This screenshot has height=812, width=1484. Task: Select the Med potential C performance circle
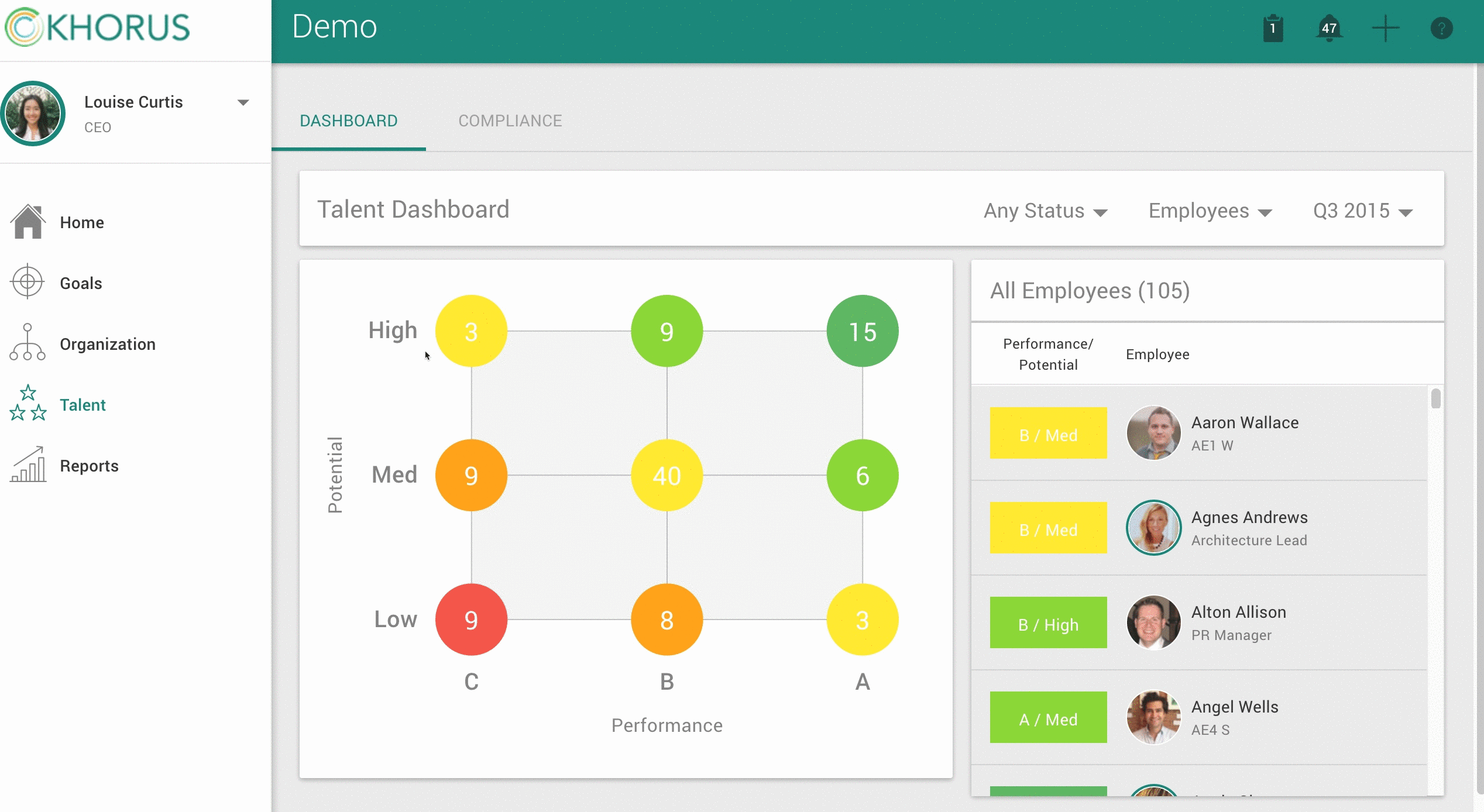tap(471, 475)
